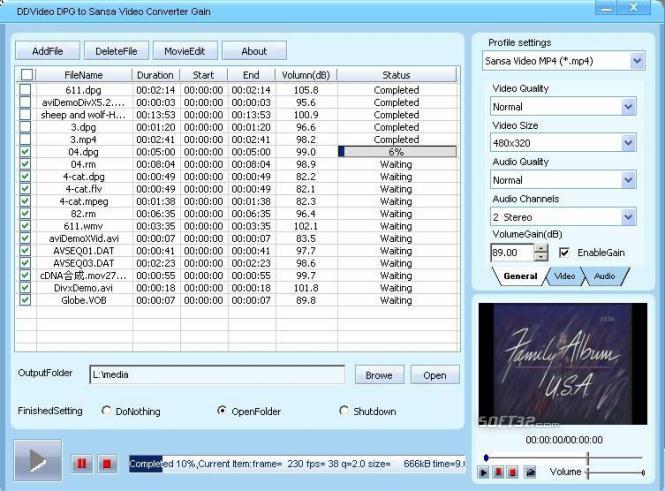The image size is (665, 491).
Task: Uncheck the 4-cat.flv file checkbox
Action: point(25,188)
